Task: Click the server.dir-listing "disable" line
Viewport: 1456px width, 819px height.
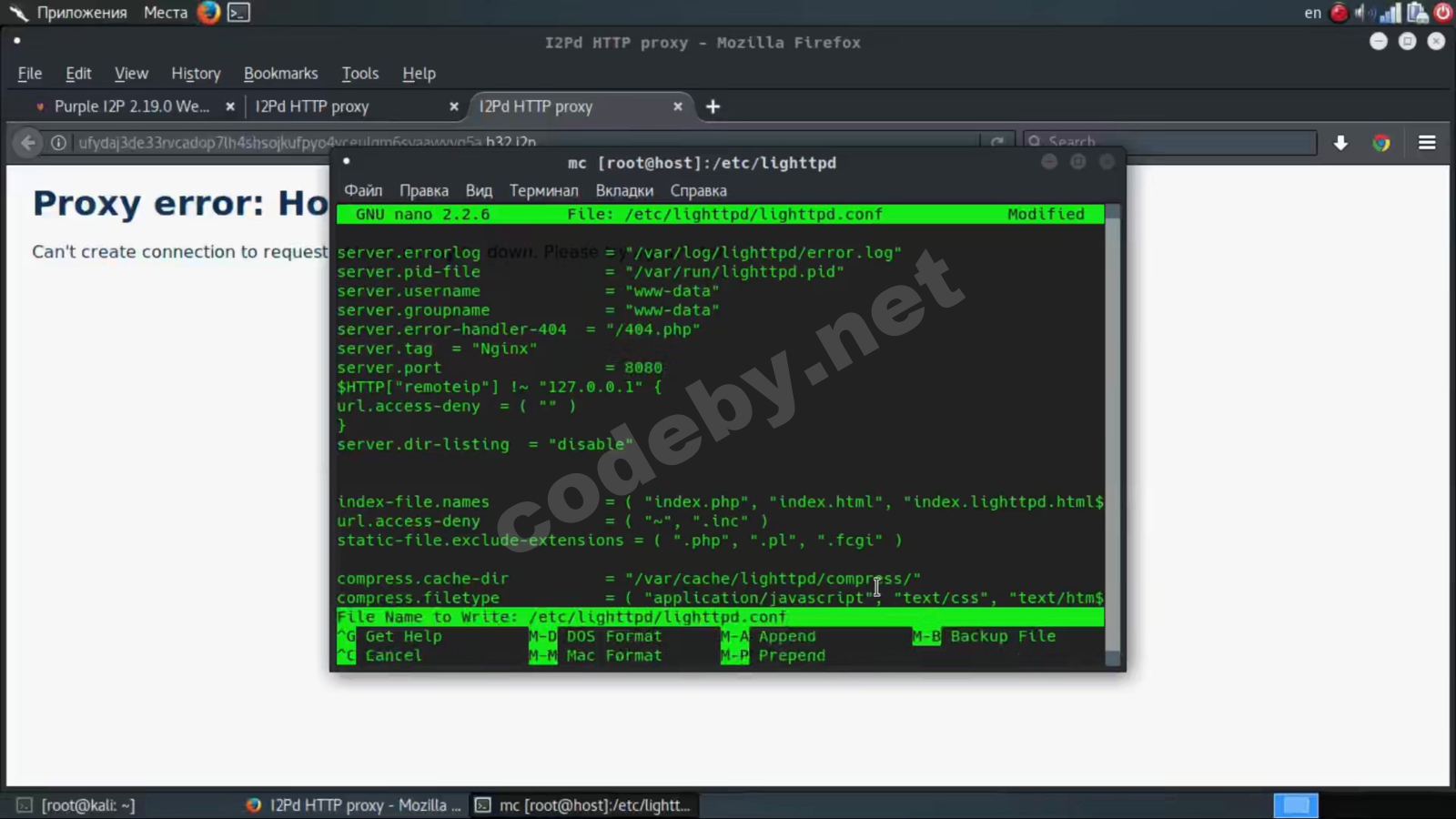Action: click(485, 444)
